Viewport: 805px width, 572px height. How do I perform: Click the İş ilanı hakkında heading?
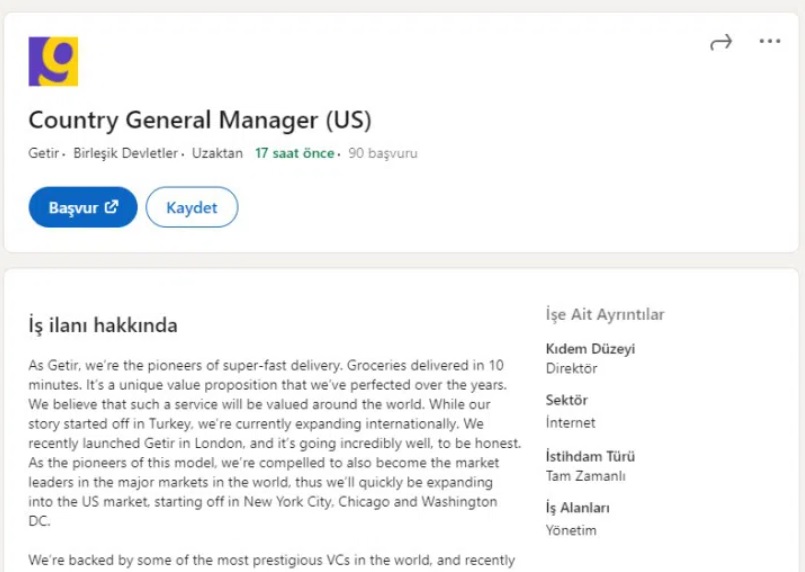pyautogui.click(x=104, y=325)
